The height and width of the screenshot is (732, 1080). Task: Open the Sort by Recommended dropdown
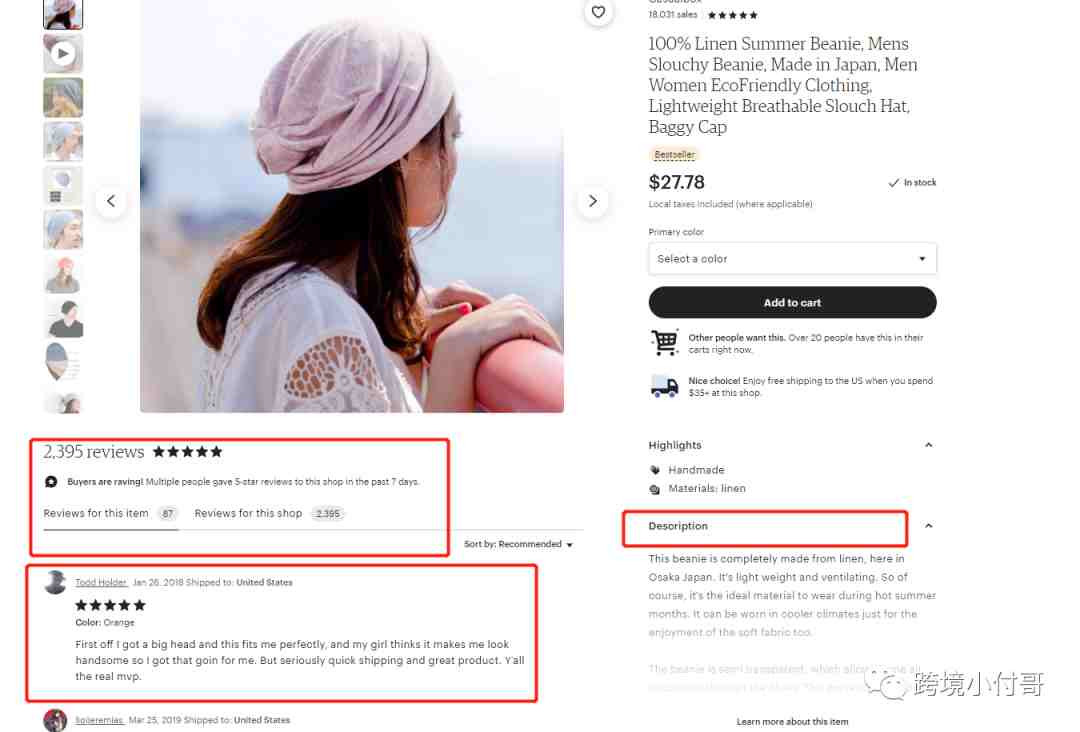click(518, 544)
